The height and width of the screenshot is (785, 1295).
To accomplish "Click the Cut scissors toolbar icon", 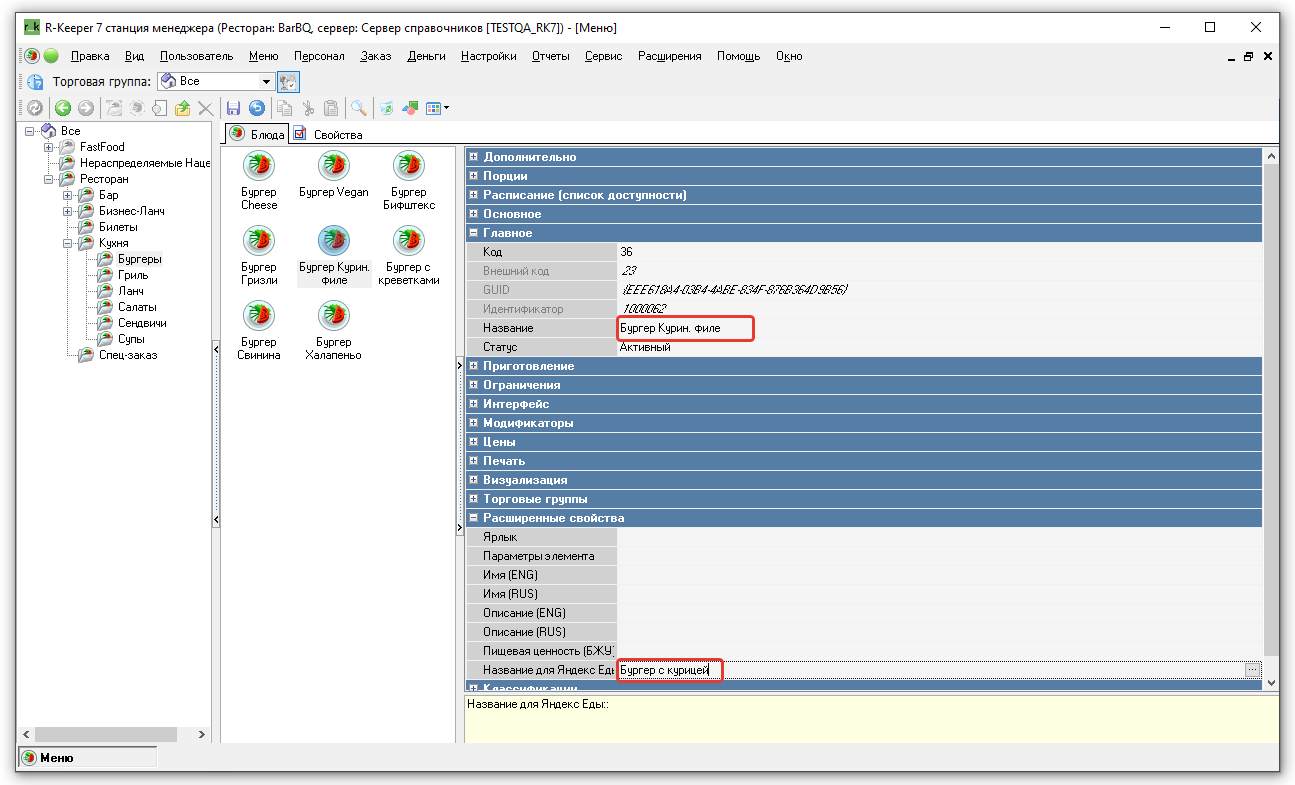I will 308,108.
